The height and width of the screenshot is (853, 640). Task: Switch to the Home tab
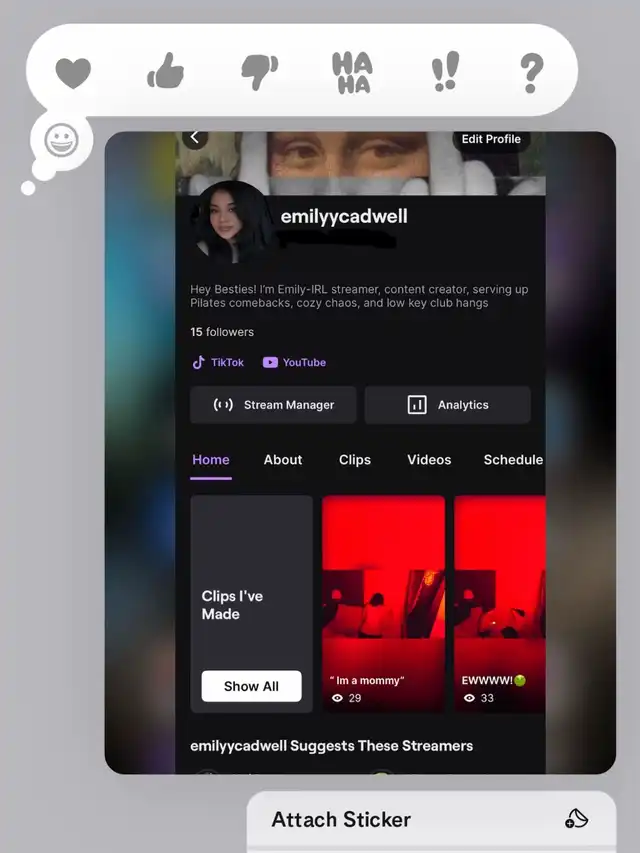point(211,460)
